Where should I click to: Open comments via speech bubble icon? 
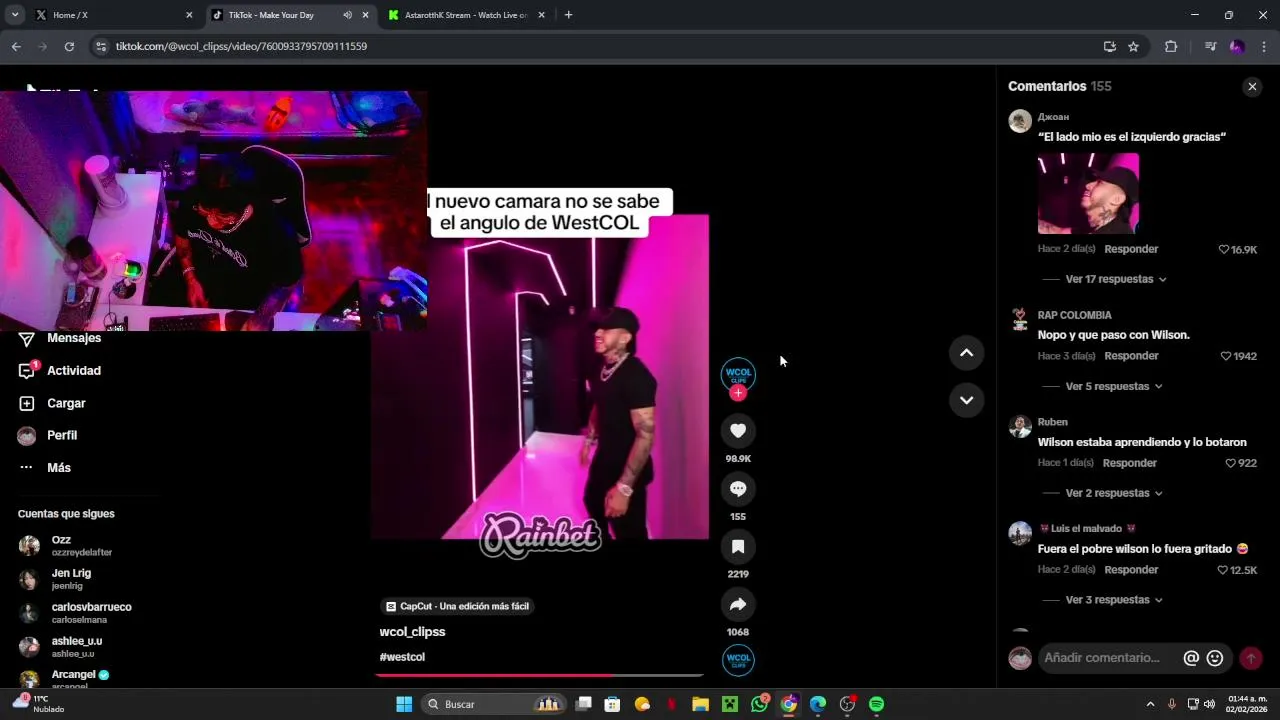click(x=738, y=489)
